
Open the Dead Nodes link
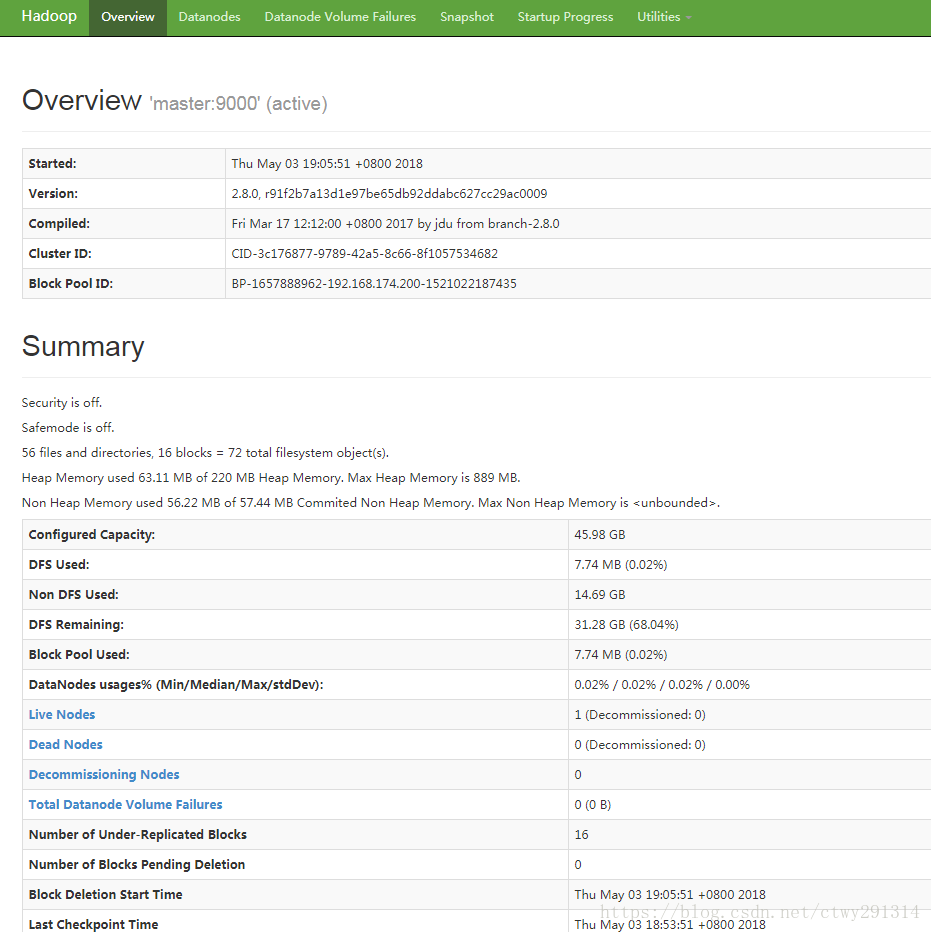(65, 744)
